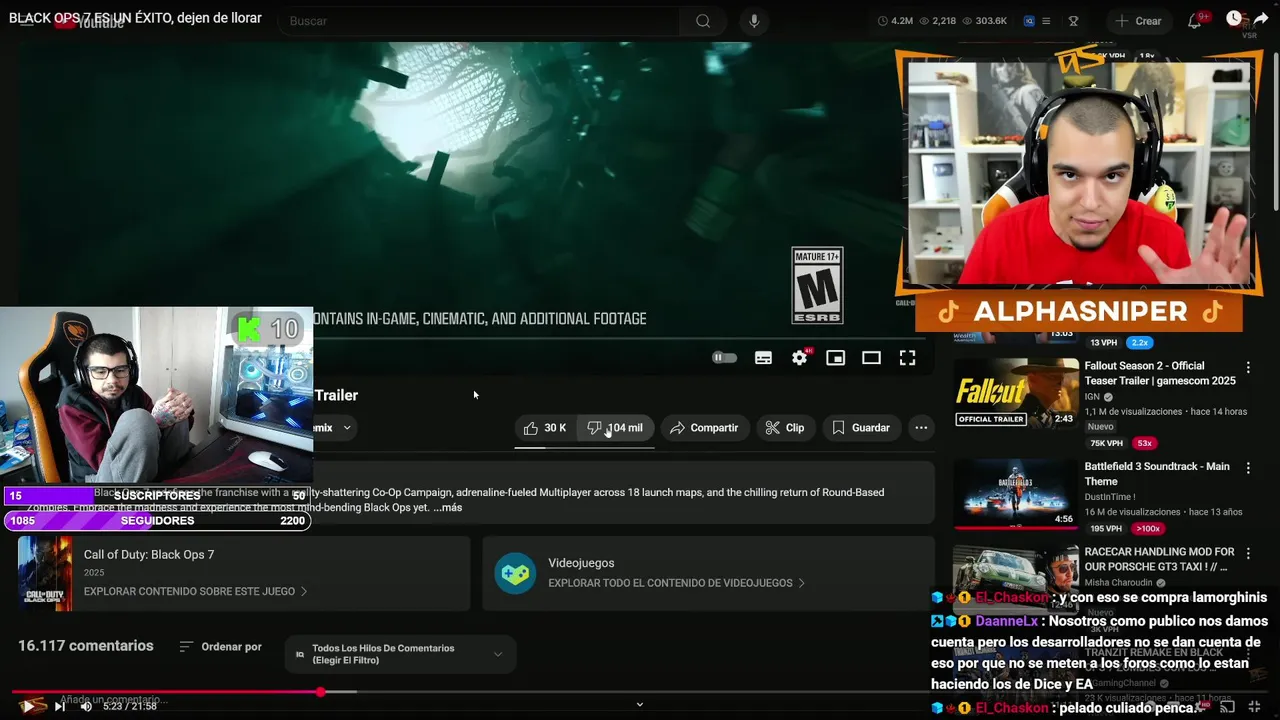Play the stream video
Viewport: 1280px width, 720px height.
[x=30, y=706]
